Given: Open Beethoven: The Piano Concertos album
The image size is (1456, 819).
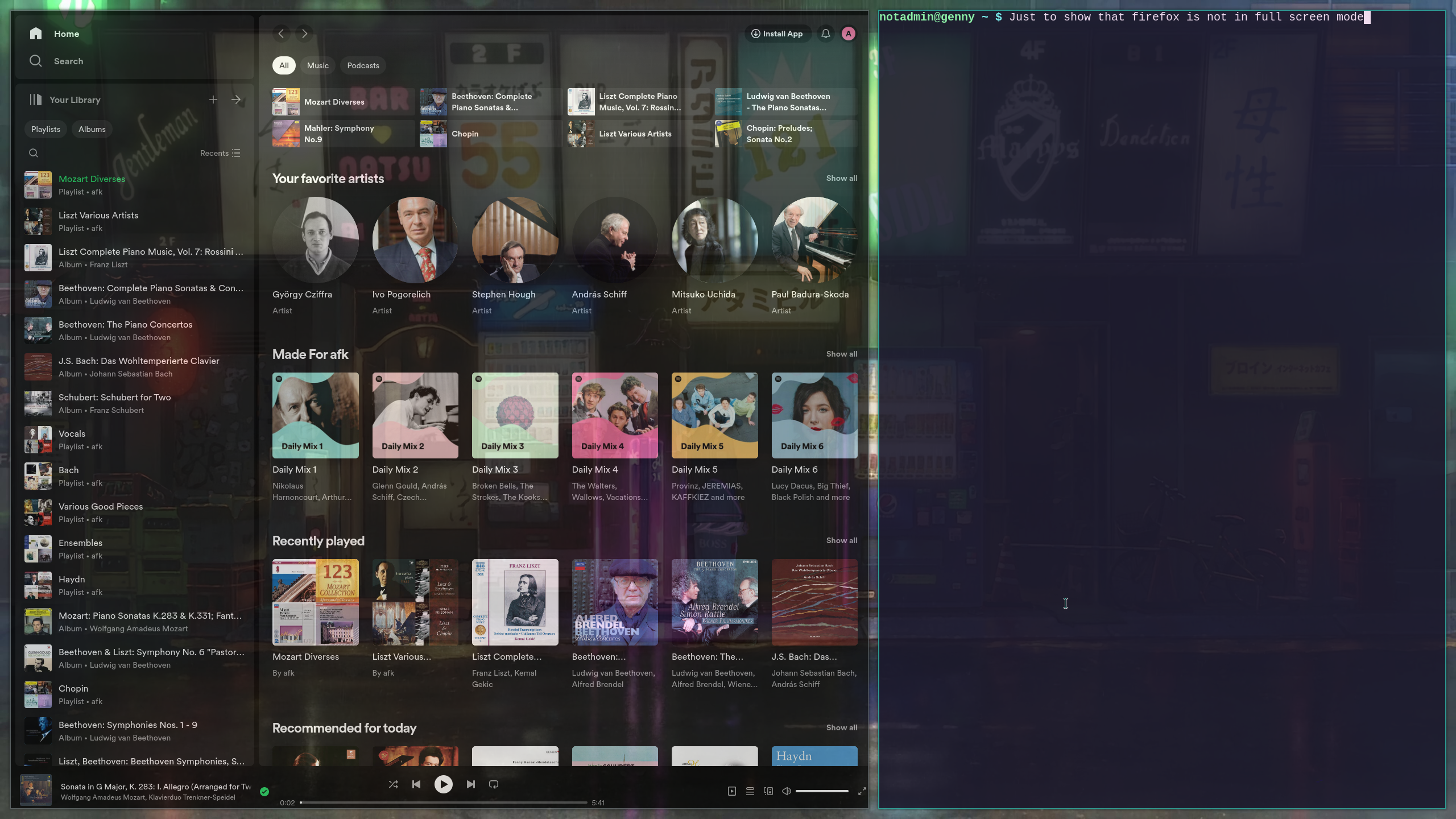Looking at the screenshot, I should 135,330.
